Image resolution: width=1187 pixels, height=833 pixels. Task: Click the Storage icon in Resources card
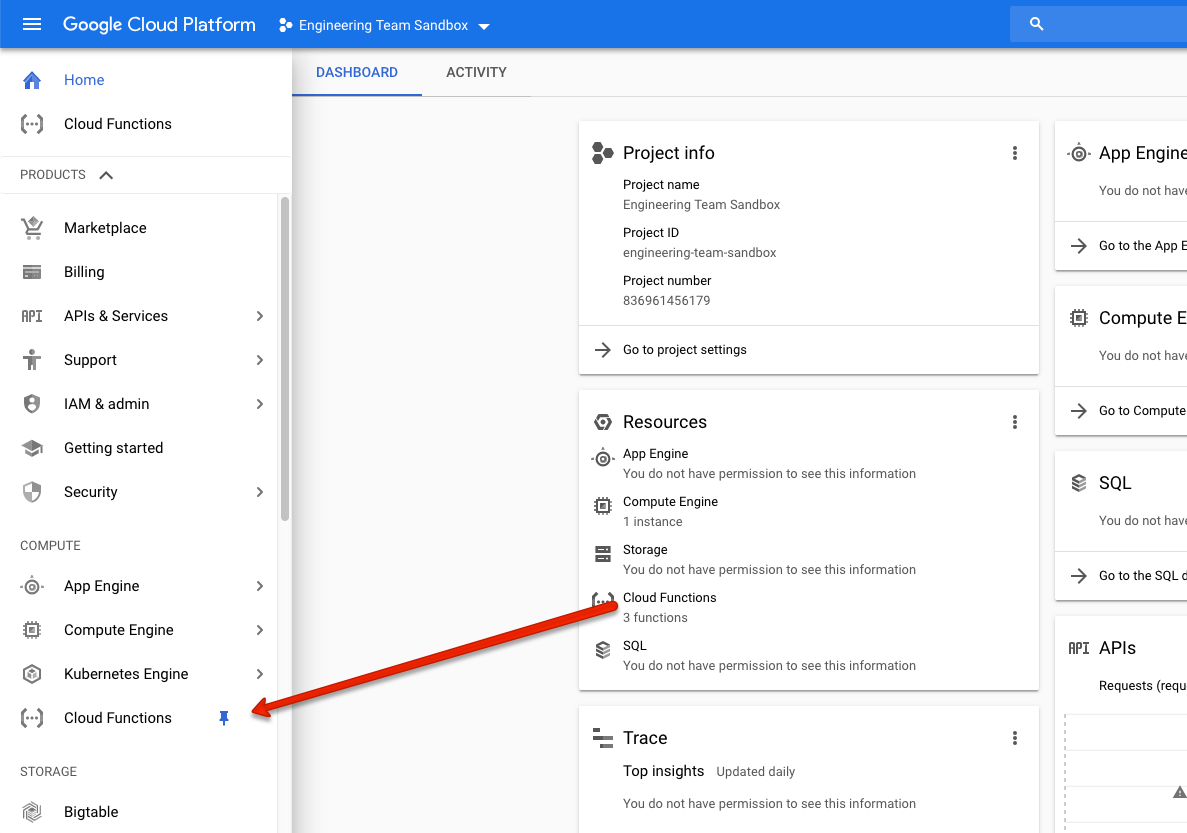click(x=603, y=554)
